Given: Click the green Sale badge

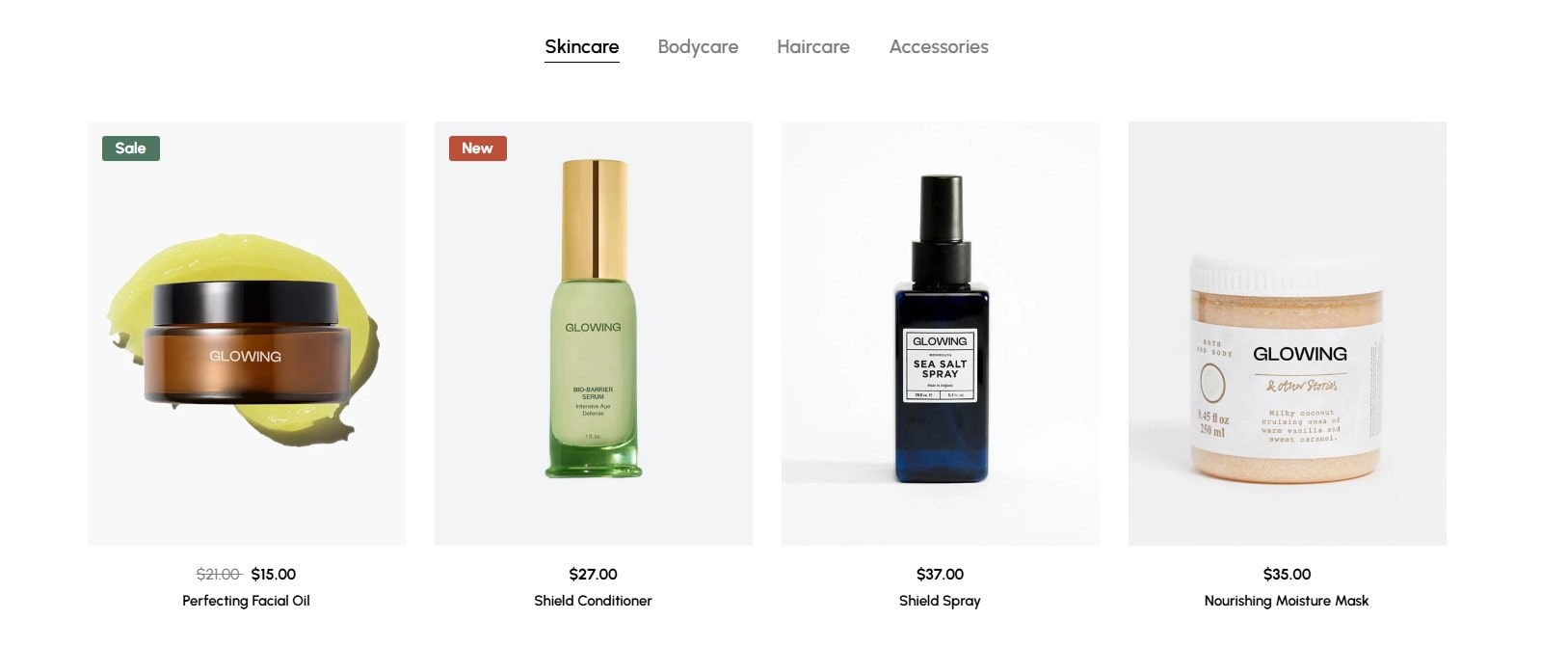Looking at the screenshot, I should point(131,148).
